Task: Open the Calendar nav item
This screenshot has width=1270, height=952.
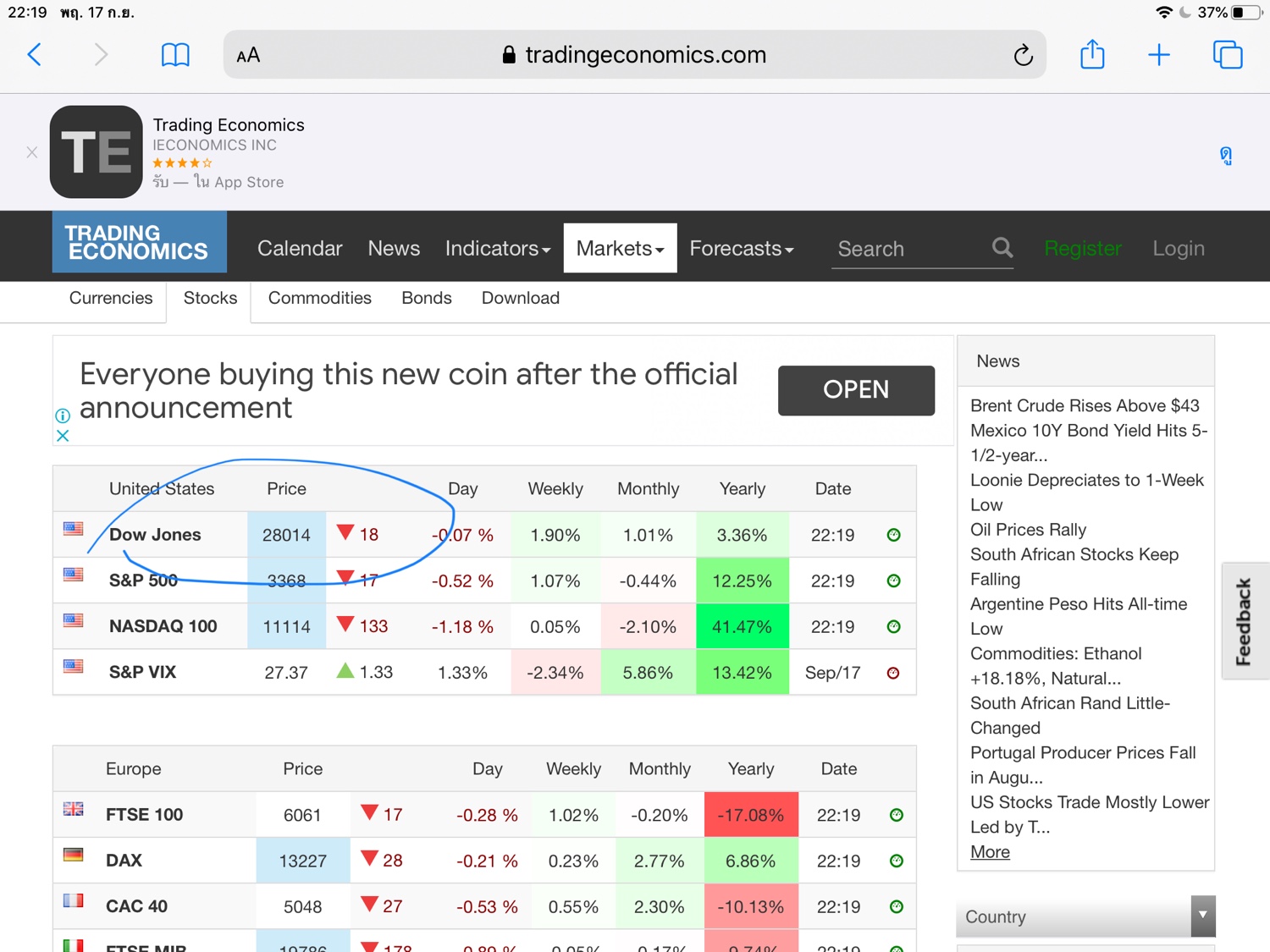Action: [300, 248]
